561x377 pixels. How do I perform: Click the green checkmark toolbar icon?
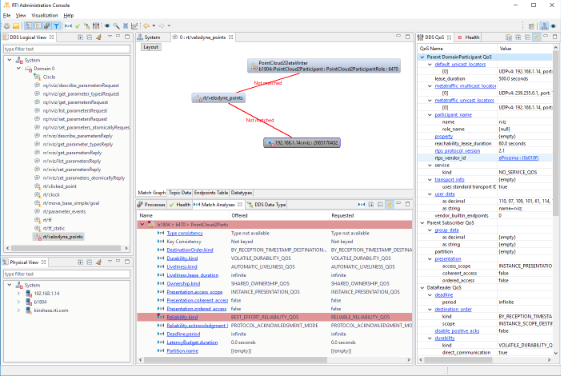78,26
